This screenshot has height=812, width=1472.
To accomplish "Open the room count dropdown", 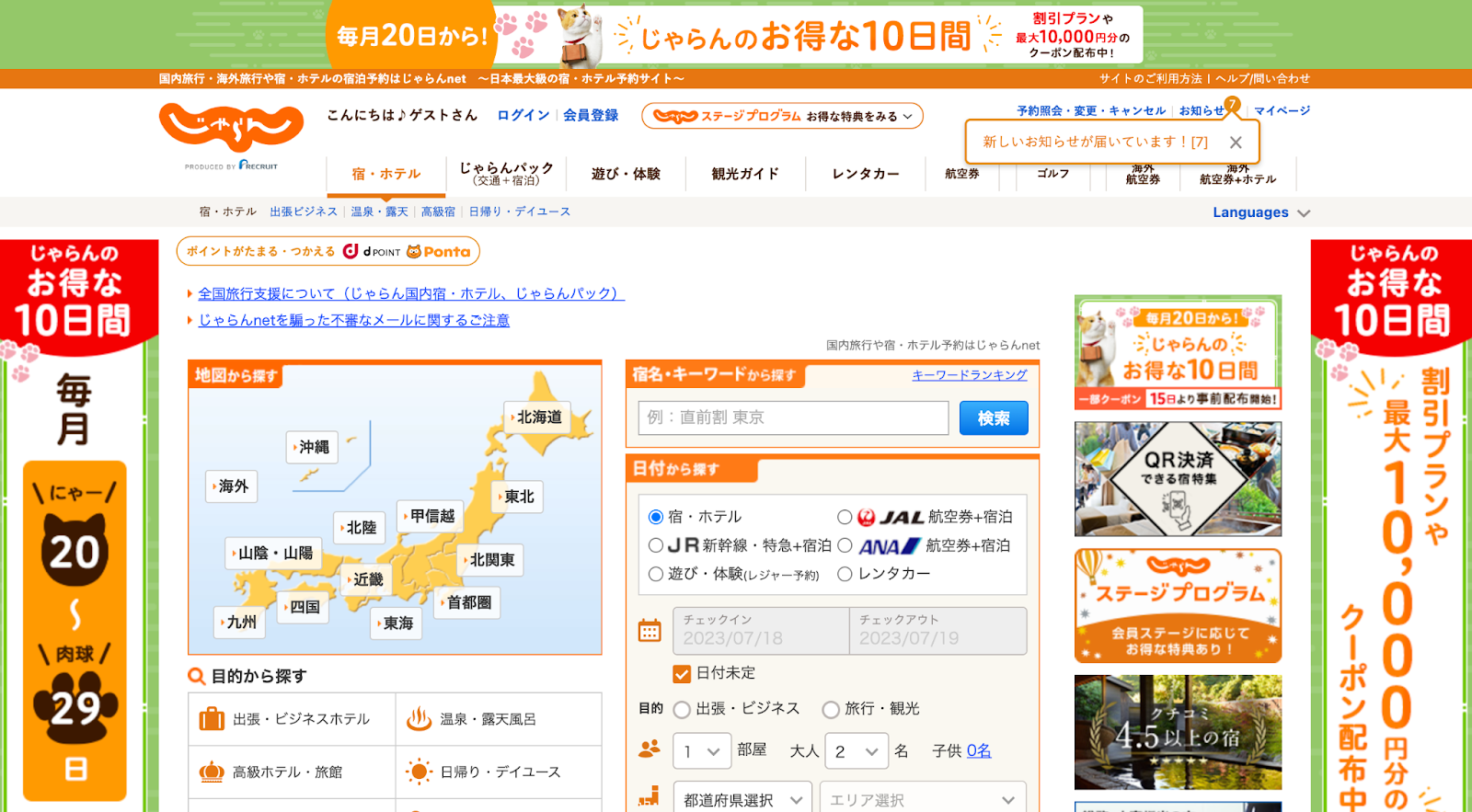I will (702, 751).
